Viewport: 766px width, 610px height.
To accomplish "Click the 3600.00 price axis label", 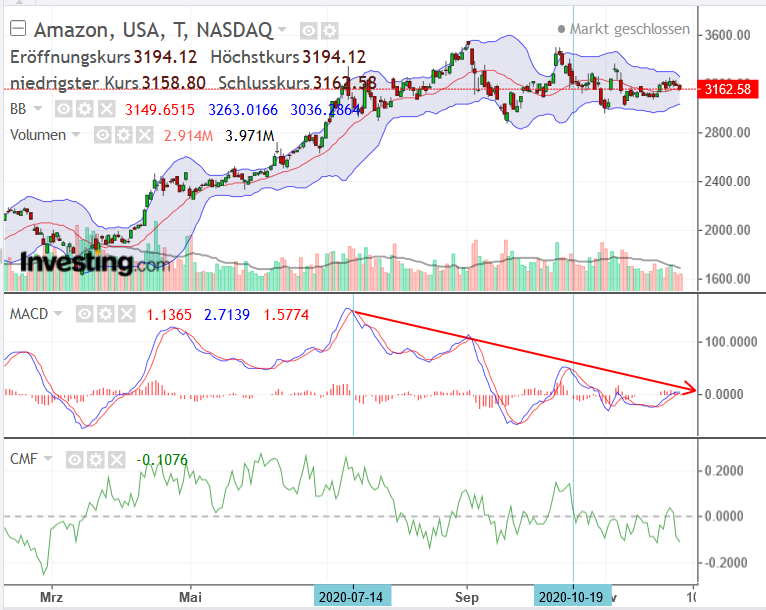I will click(727, 35).
